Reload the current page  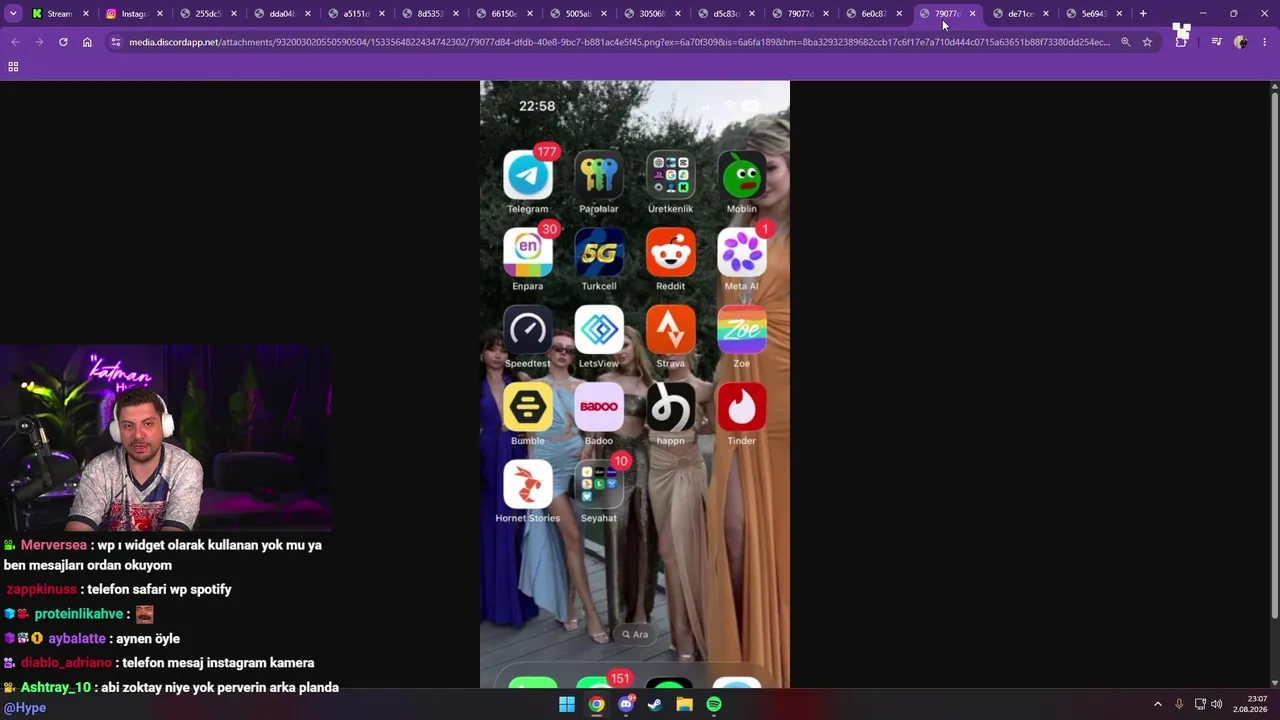coord(63,42)
